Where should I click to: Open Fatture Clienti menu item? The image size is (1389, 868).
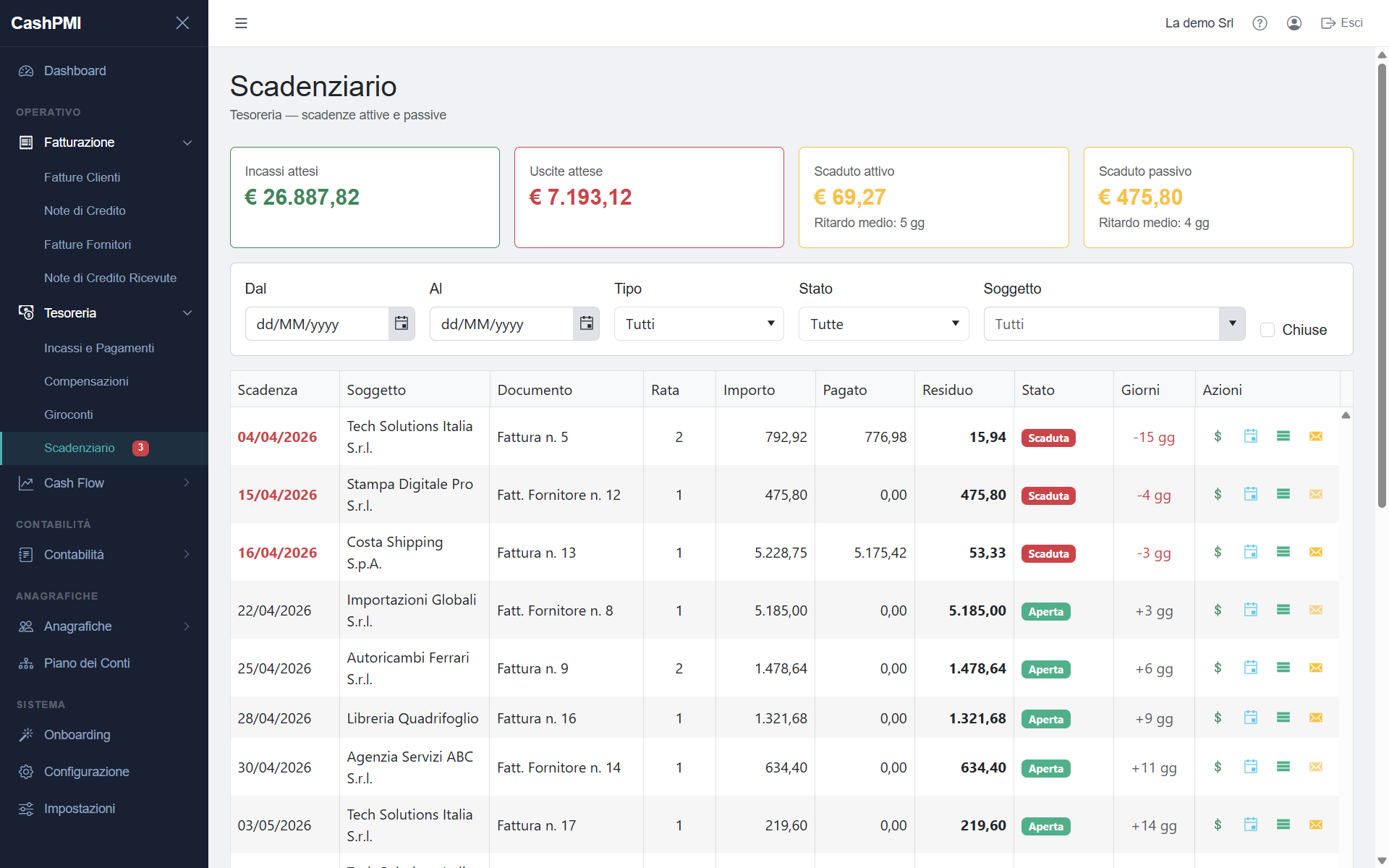[82, 177]
